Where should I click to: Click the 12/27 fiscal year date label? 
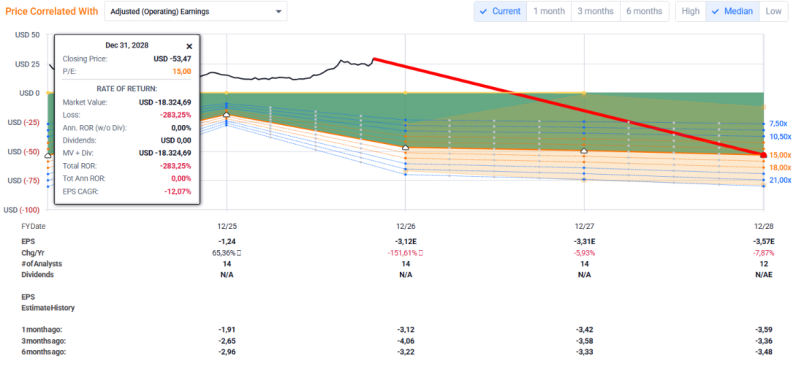pyautogui.click(x=585, y=226)
